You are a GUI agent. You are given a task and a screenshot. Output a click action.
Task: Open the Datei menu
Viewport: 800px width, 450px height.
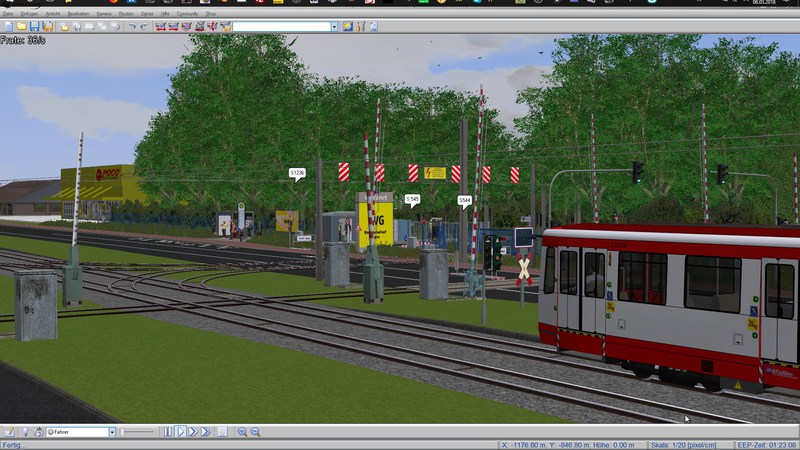tap(9, 14)
